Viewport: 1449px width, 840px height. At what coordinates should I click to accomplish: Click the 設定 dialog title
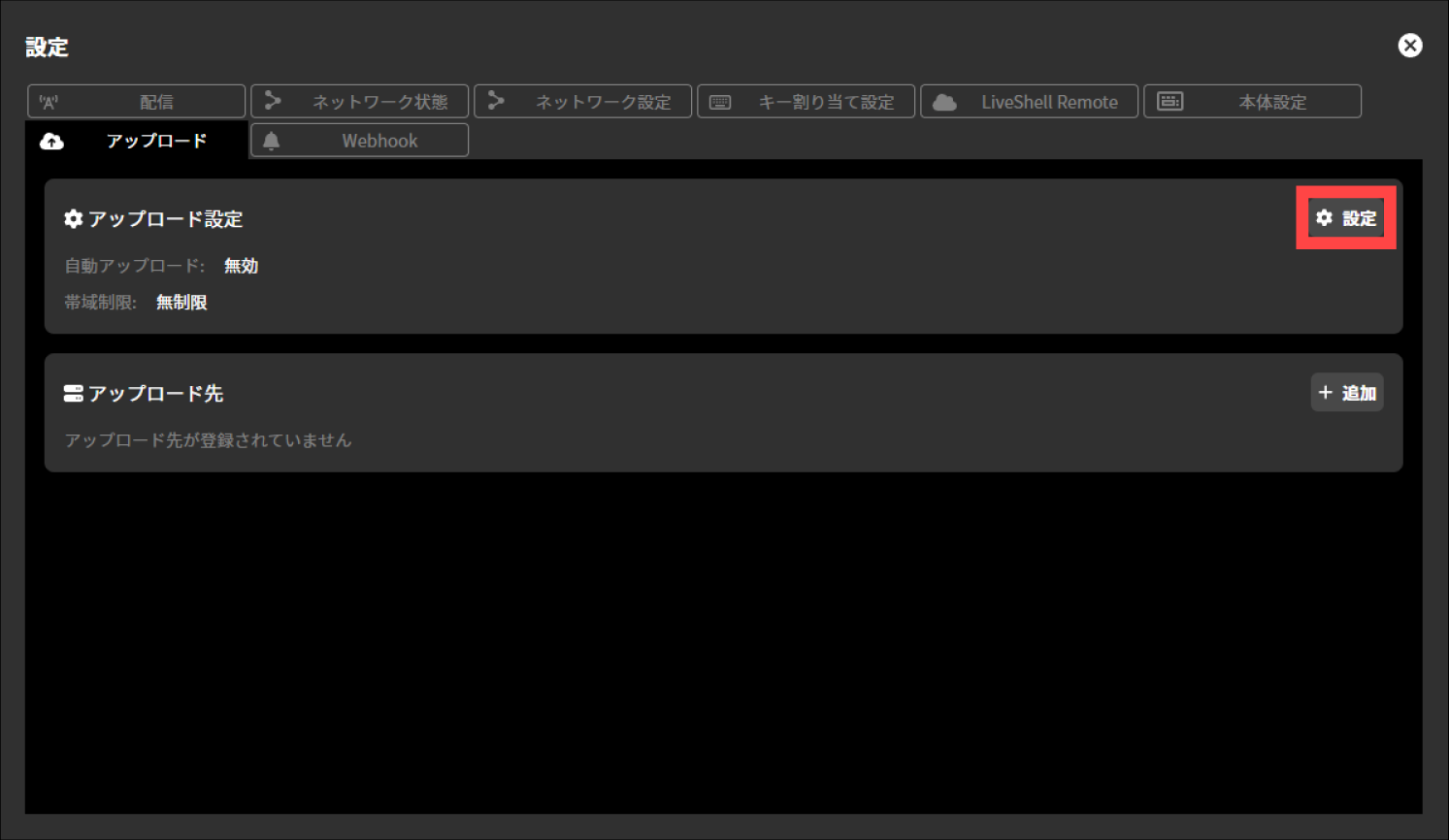point(47,48)
